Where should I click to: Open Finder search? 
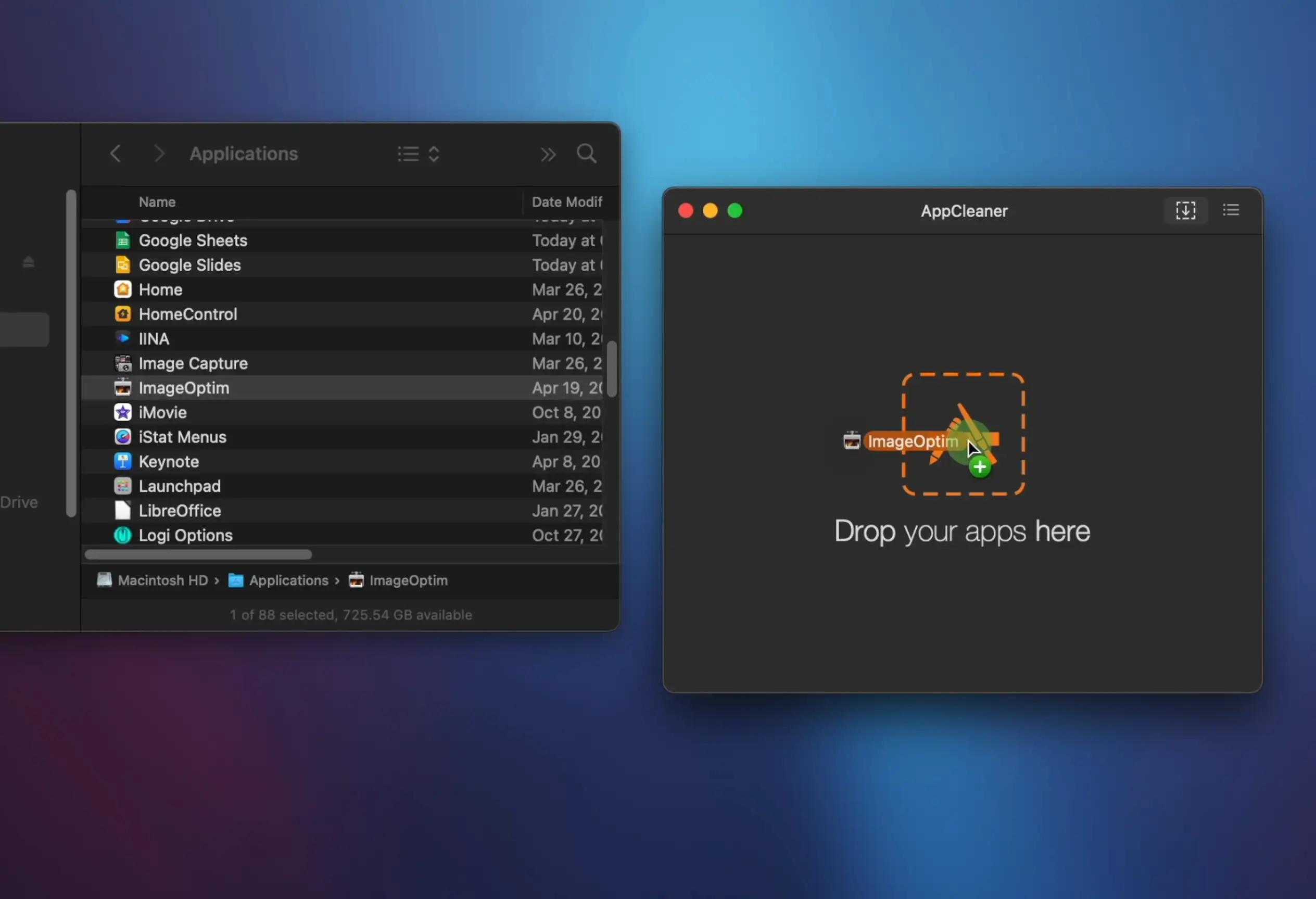(x=587, y=154)
